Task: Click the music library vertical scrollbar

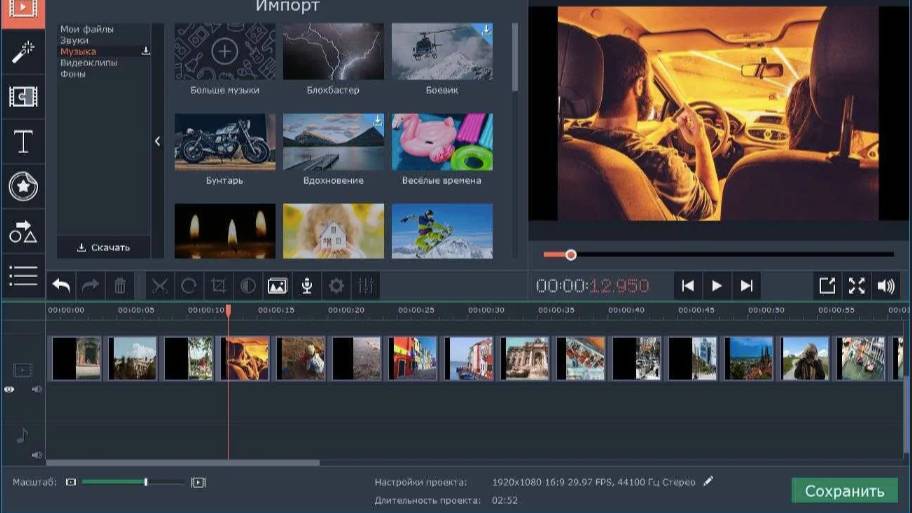Action: [x=515, y=58]
